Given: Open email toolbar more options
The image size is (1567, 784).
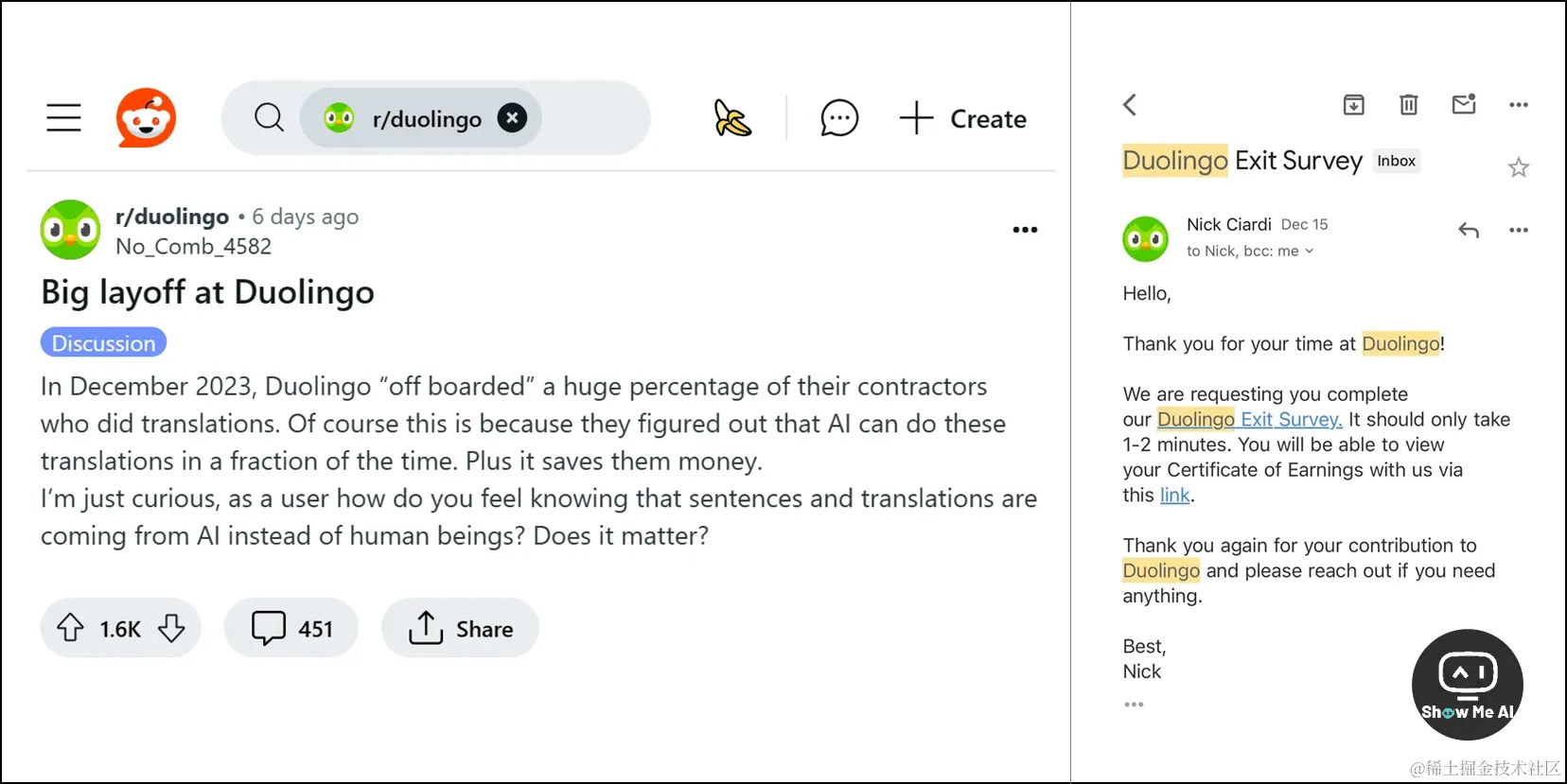Looking at the screenshot, I should point(1519,105).
